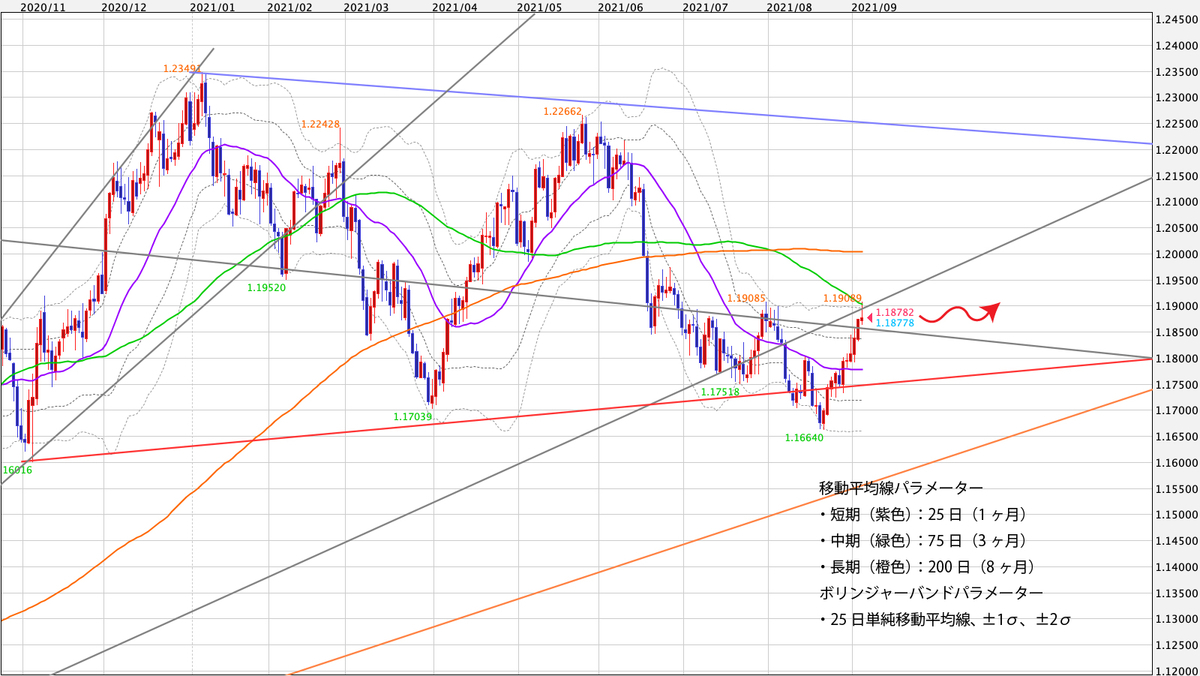This screenshot has width=1200, height=676.
Task: Select the 短期（紫色）：25日 legend line
Action: (x=923, y=514)
